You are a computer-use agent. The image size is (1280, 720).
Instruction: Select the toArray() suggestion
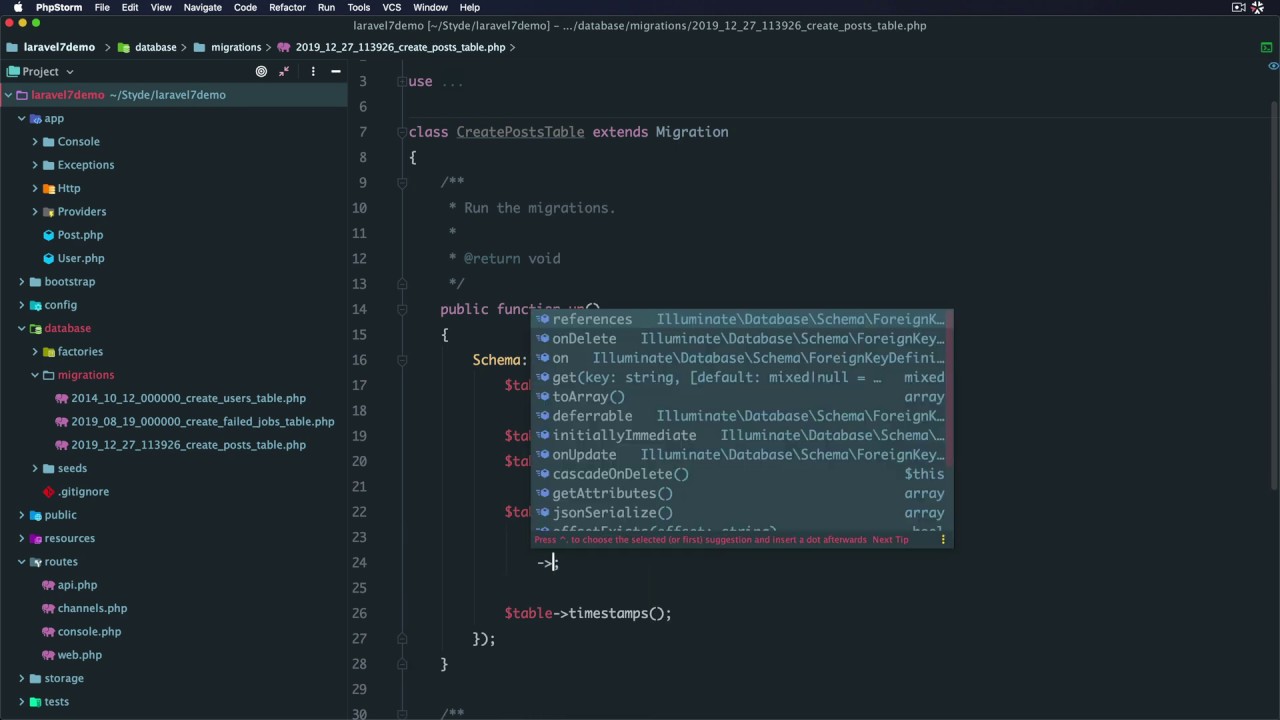pyautogui.click(x=741, y=396)
